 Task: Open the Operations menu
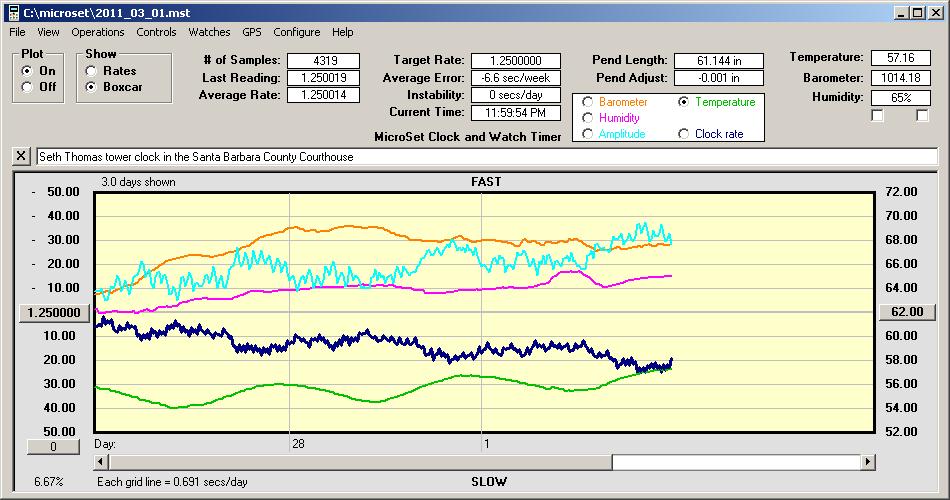pyautogui.click(x=98, y=32)
